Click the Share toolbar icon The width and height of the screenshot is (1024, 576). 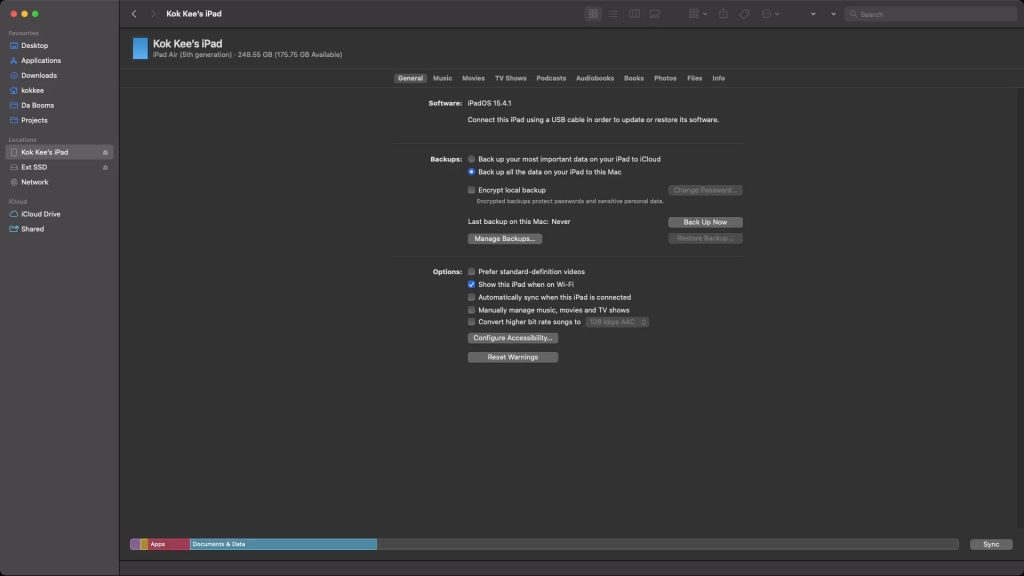tap(723, 14)
